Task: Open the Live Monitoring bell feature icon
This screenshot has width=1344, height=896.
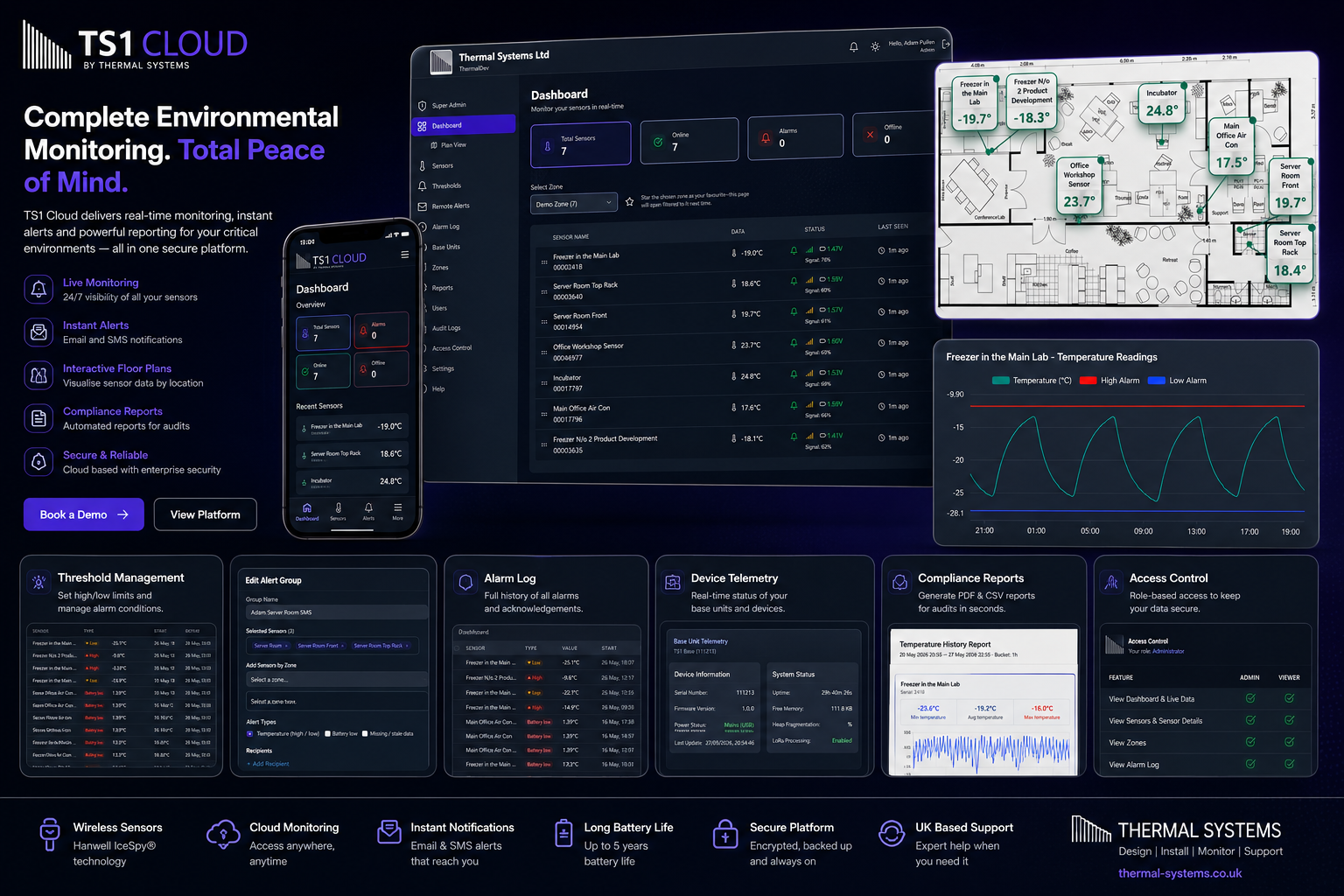Action: [38, 289]
